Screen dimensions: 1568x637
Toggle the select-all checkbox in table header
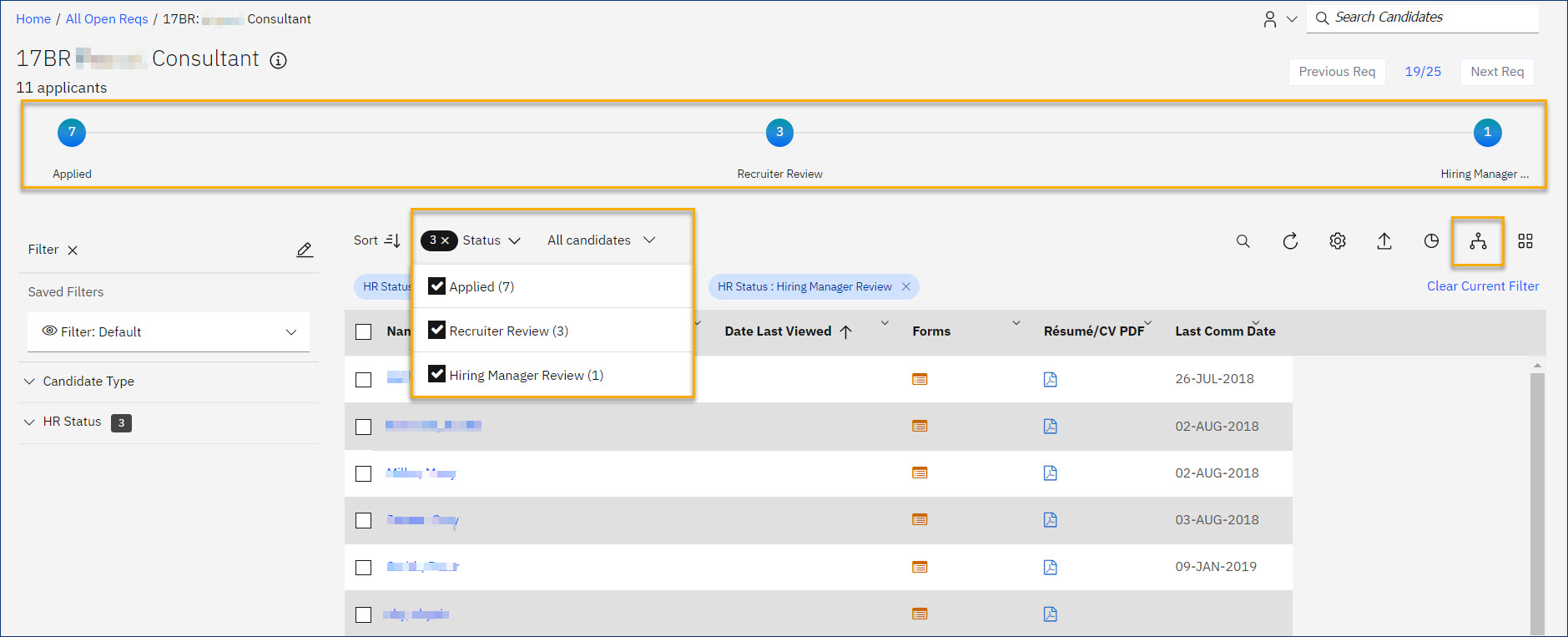pyautogui.click(x=363, y=331)
